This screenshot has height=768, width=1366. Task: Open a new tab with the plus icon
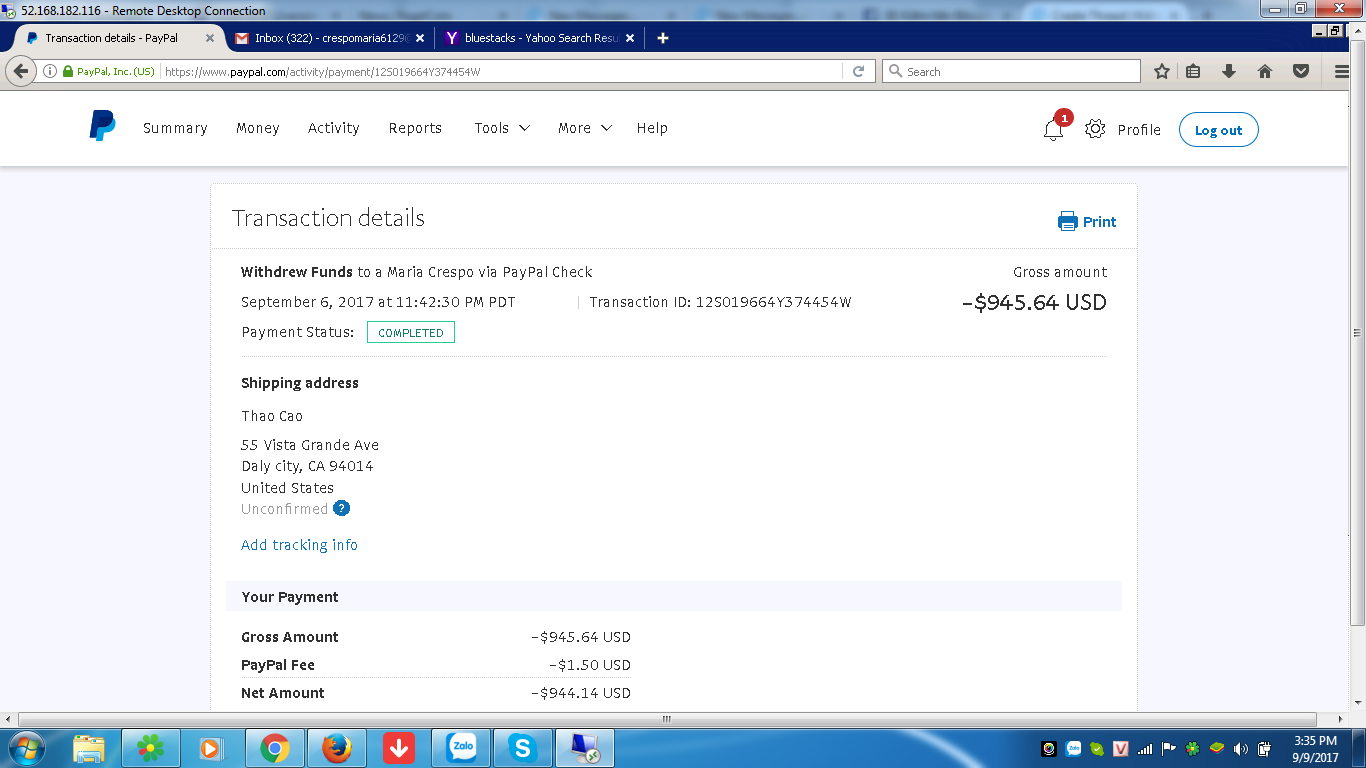[662, 38]
